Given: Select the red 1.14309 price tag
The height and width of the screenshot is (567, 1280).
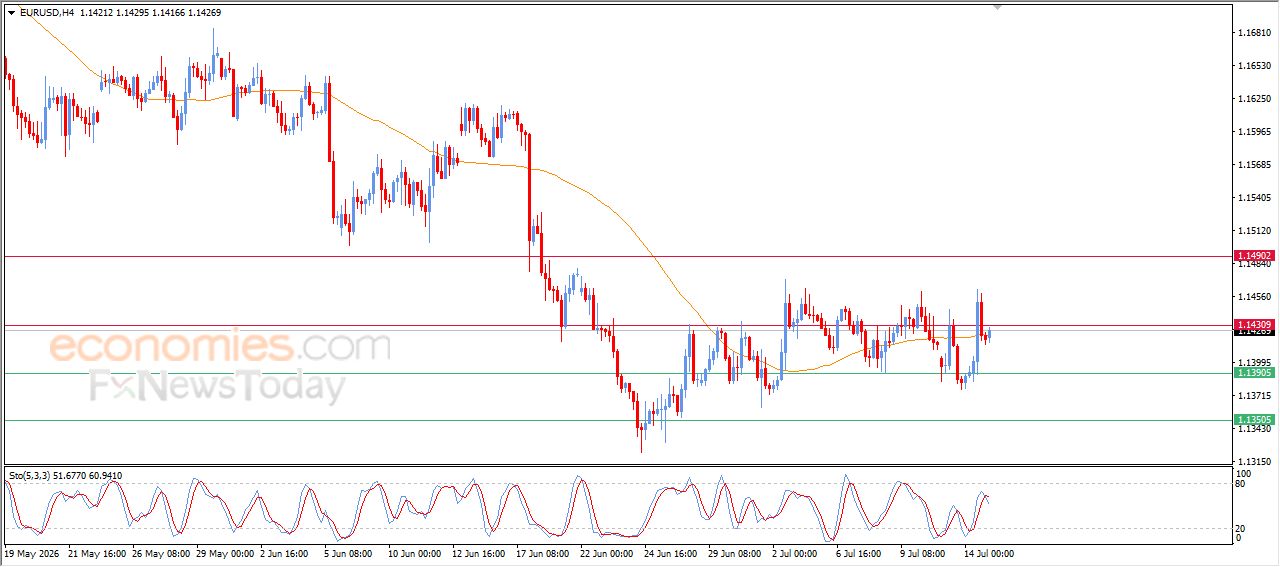Looking at the screenshot, I should 1254,325.
